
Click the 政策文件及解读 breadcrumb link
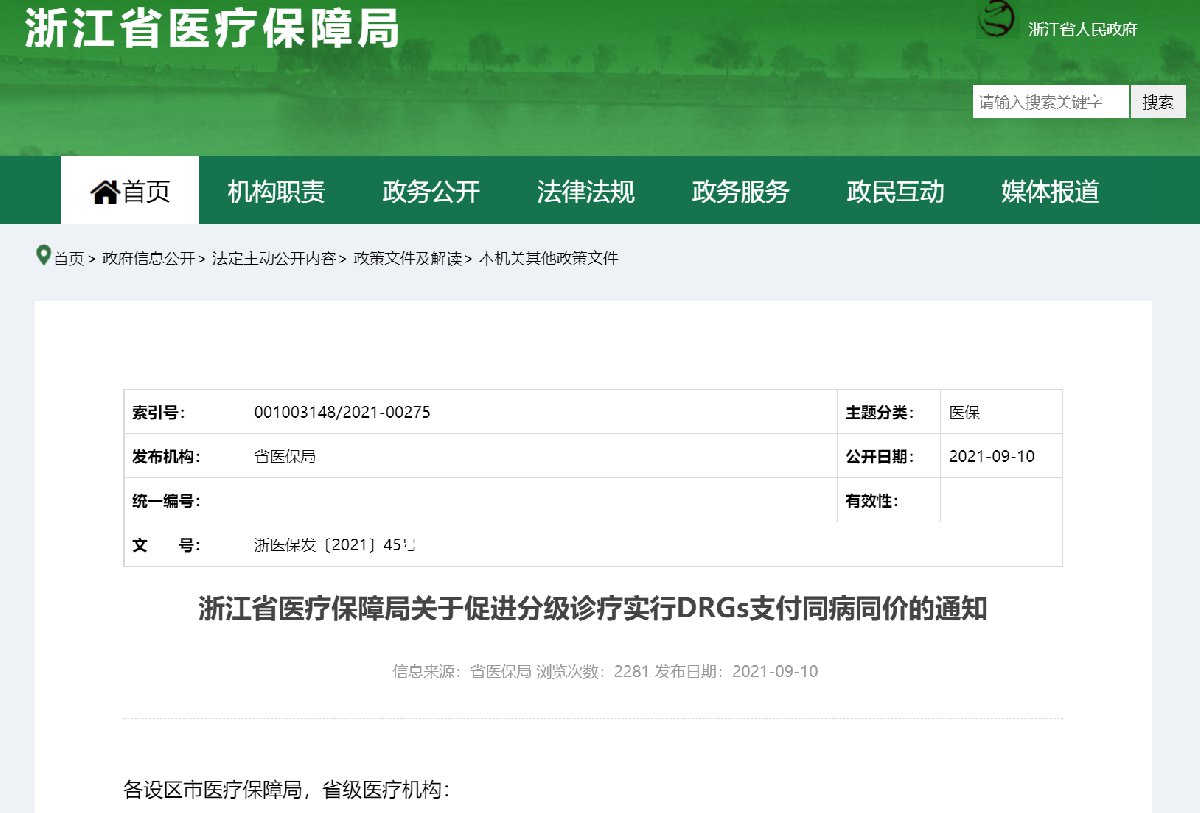click(407, 259)
